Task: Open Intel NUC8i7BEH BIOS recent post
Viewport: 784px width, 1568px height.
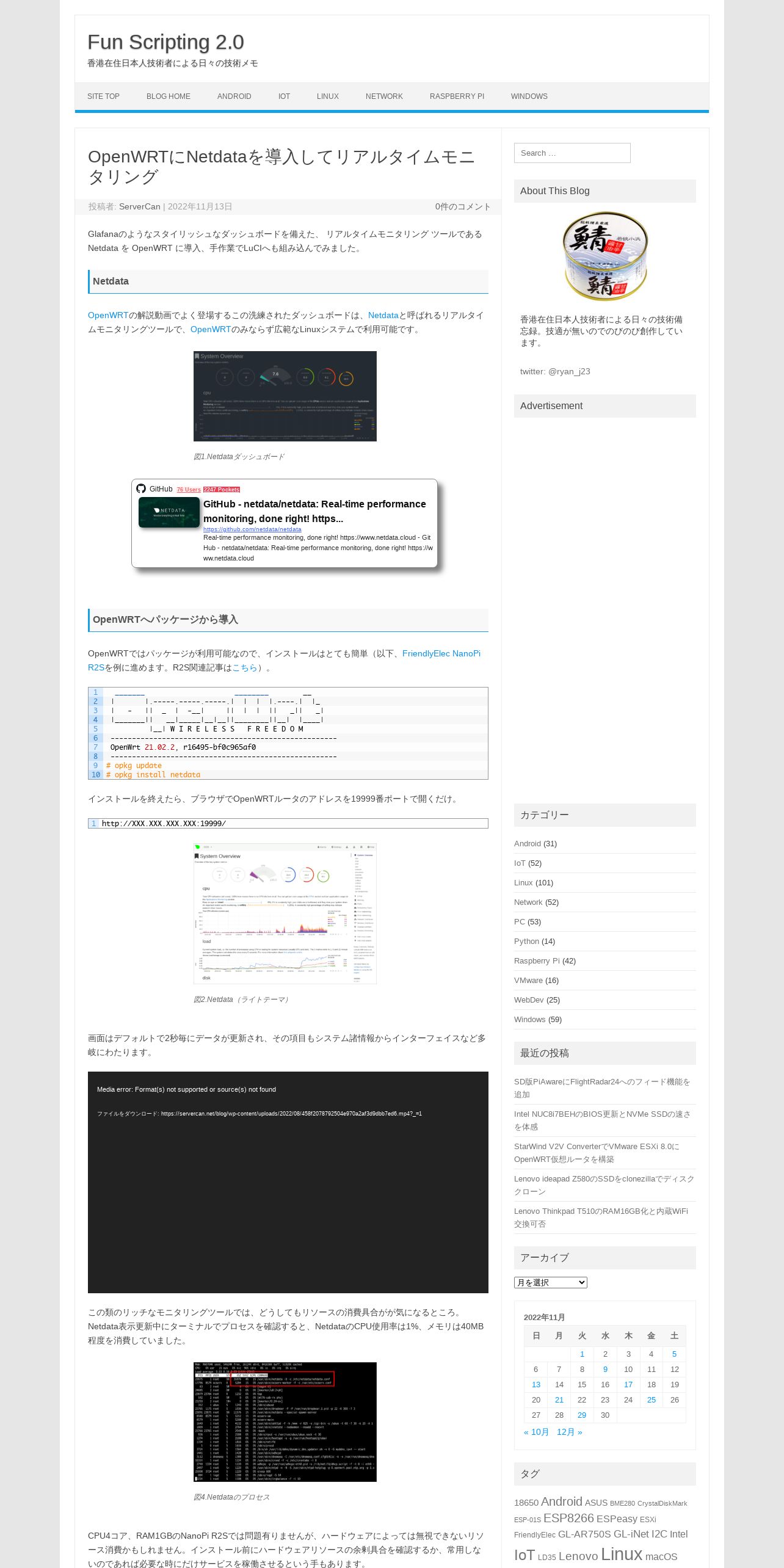Action: (x=602, y=1120)
